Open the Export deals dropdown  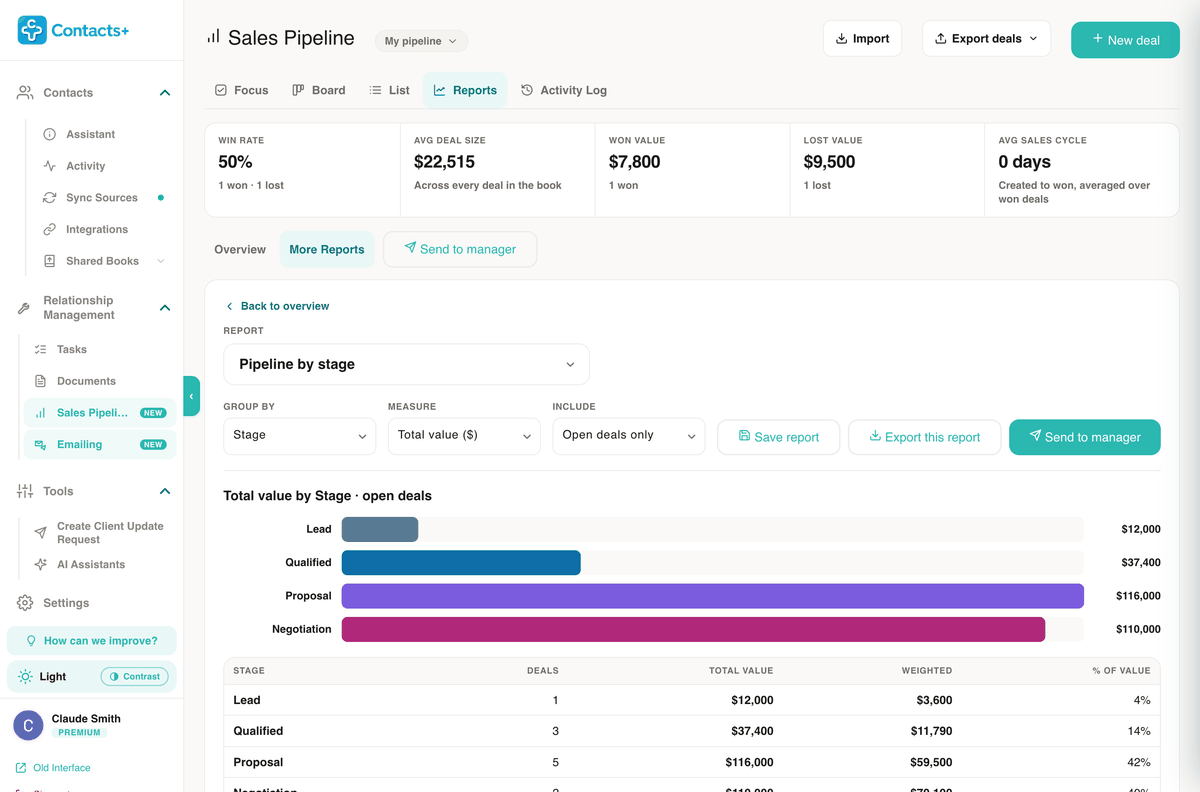pyautogui.click(x=986, y=39)
